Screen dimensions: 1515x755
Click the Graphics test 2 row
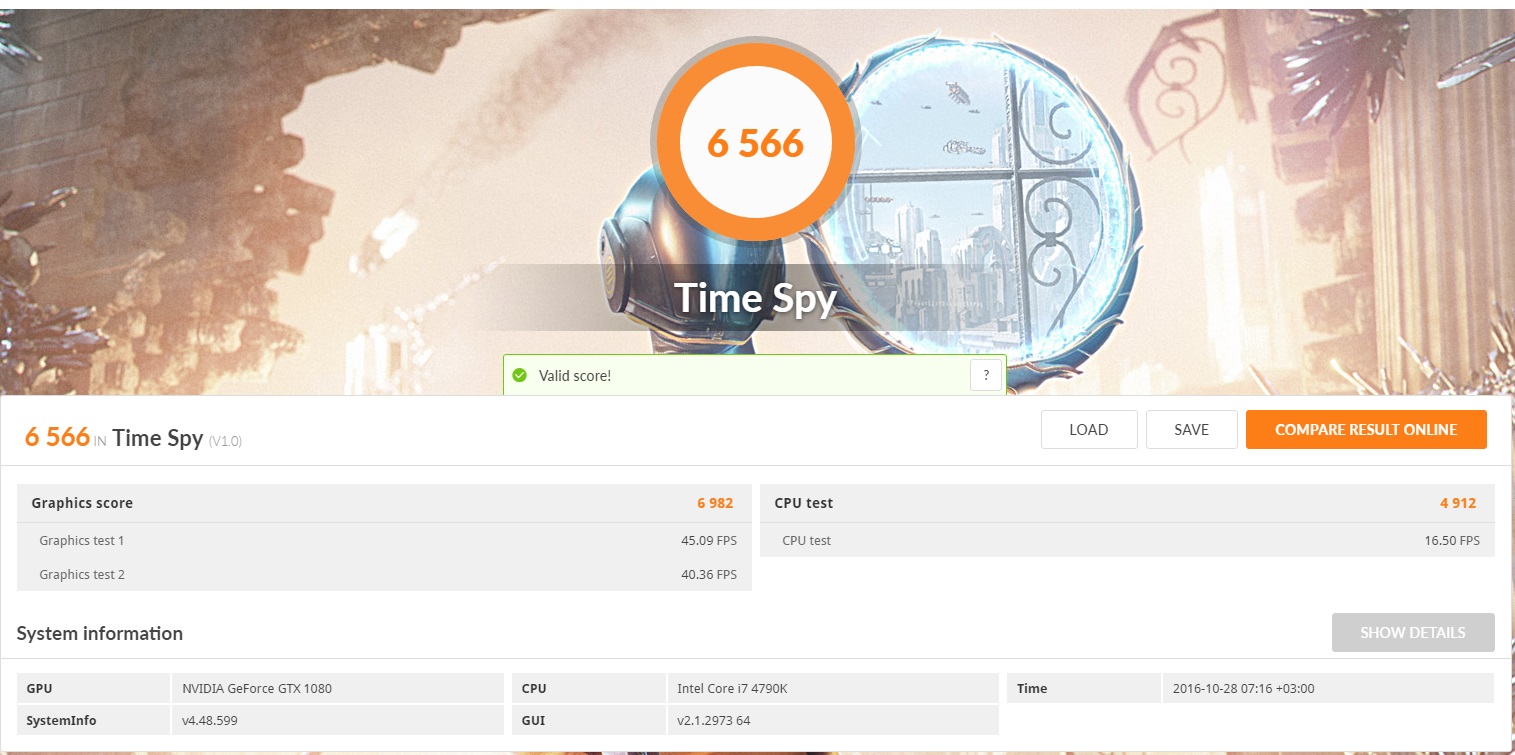384,574
